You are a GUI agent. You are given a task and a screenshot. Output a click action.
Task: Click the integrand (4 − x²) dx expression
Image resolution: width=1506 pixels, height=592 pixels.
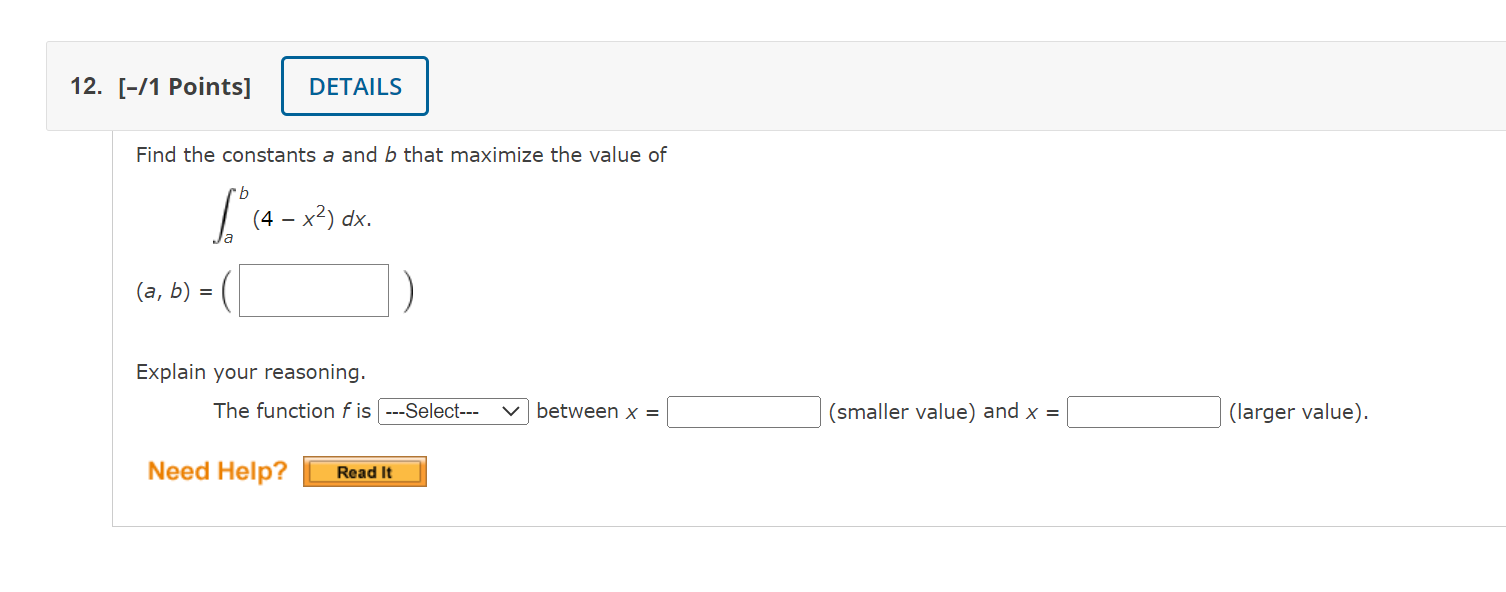[312, 219]
